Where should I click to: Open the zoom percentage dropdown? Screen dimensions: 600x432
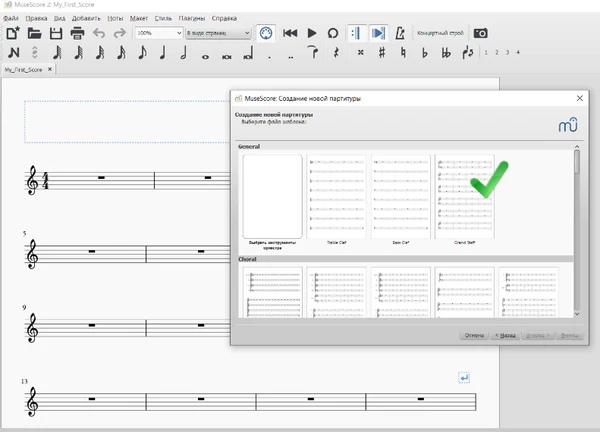pos(158,33)
